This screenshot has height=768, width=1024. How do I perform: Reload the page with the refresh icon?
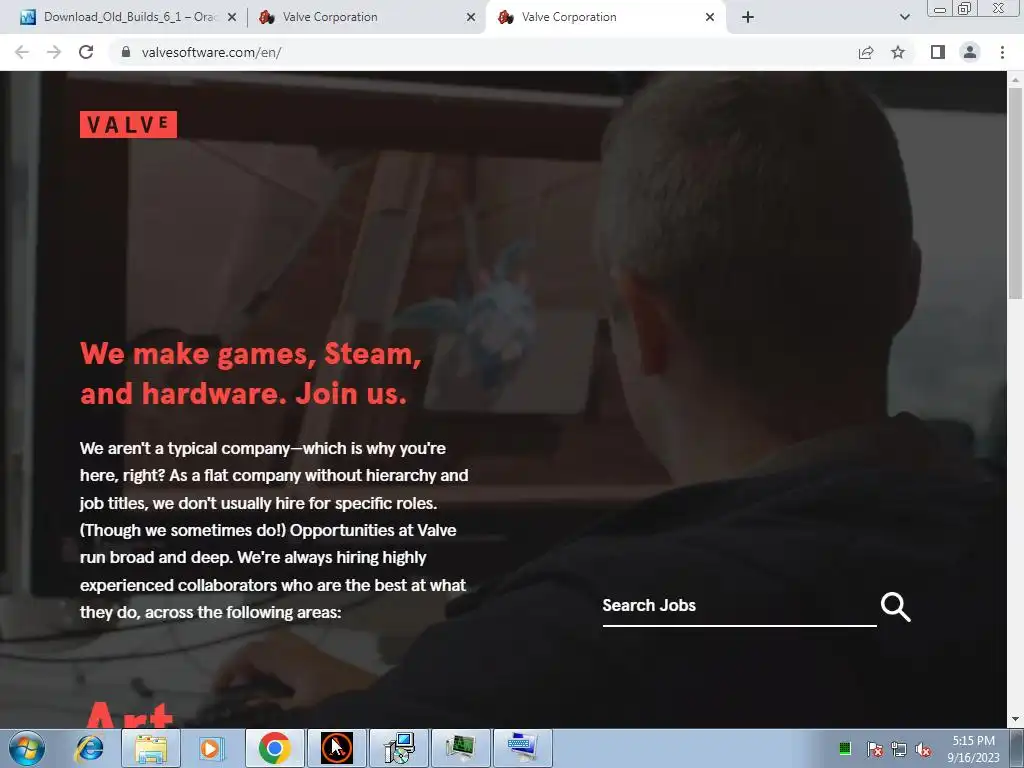tap(86, 52)
